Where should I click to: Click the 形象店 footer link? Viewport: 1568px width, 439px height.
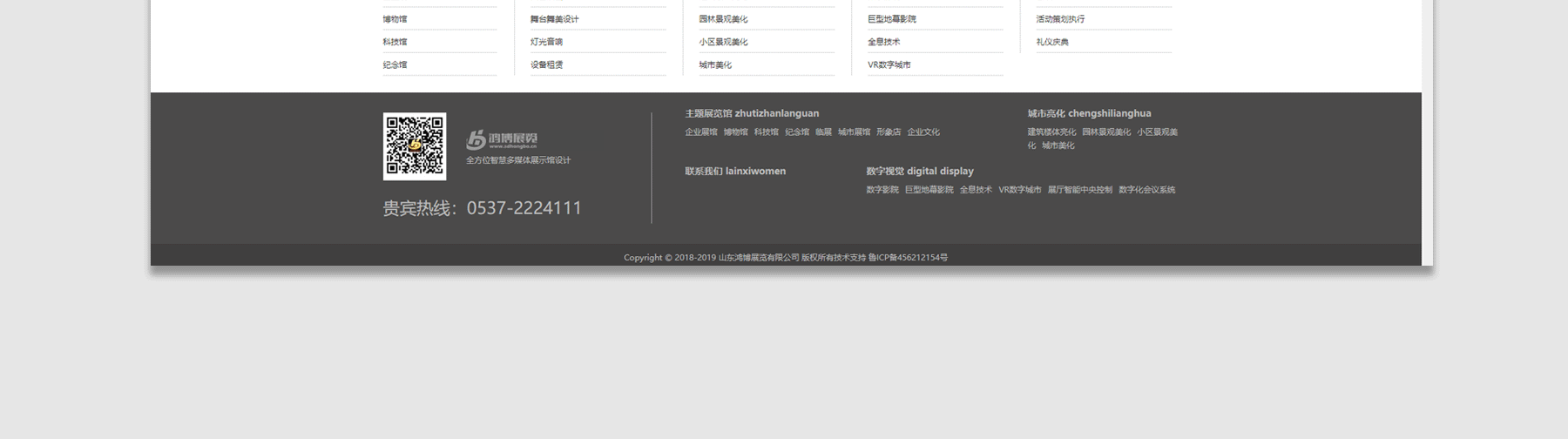pyautogui.click(x=889, y=132)
